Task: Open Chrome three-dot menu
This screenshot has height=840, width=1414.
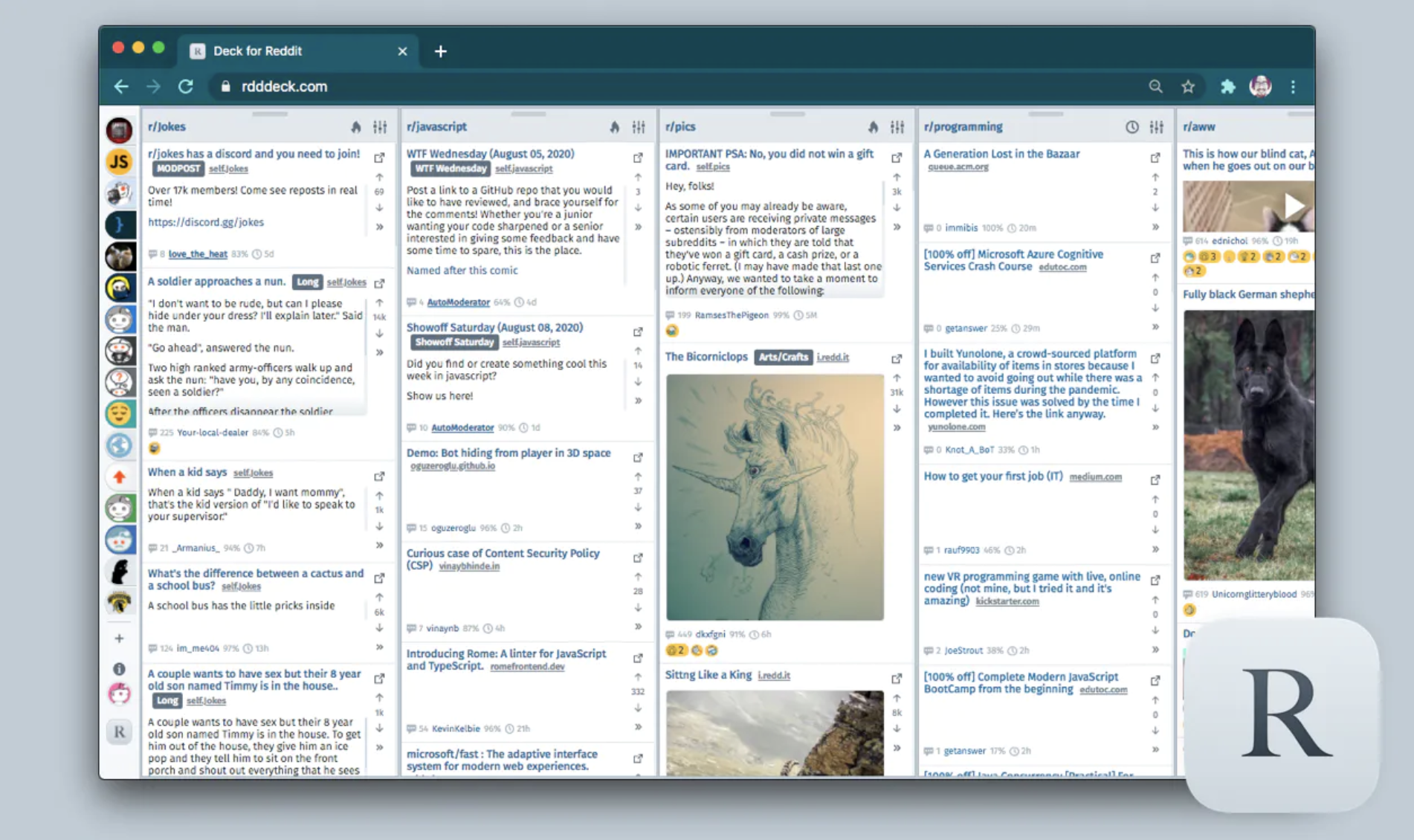Action: pyautogui.click(x=1293, y=86)
